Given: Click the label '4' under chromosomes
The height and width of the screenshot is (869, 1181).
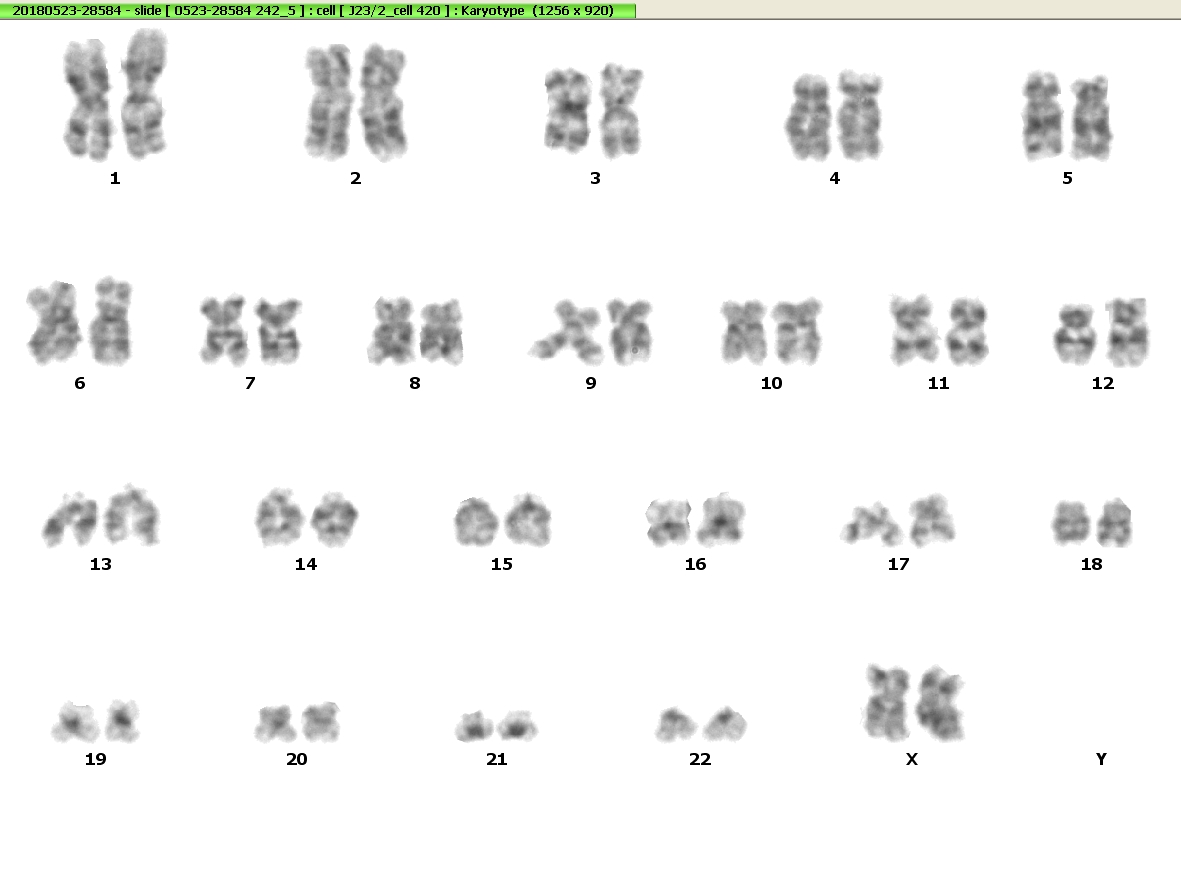Looking at the screenshot, I should 835,178.
